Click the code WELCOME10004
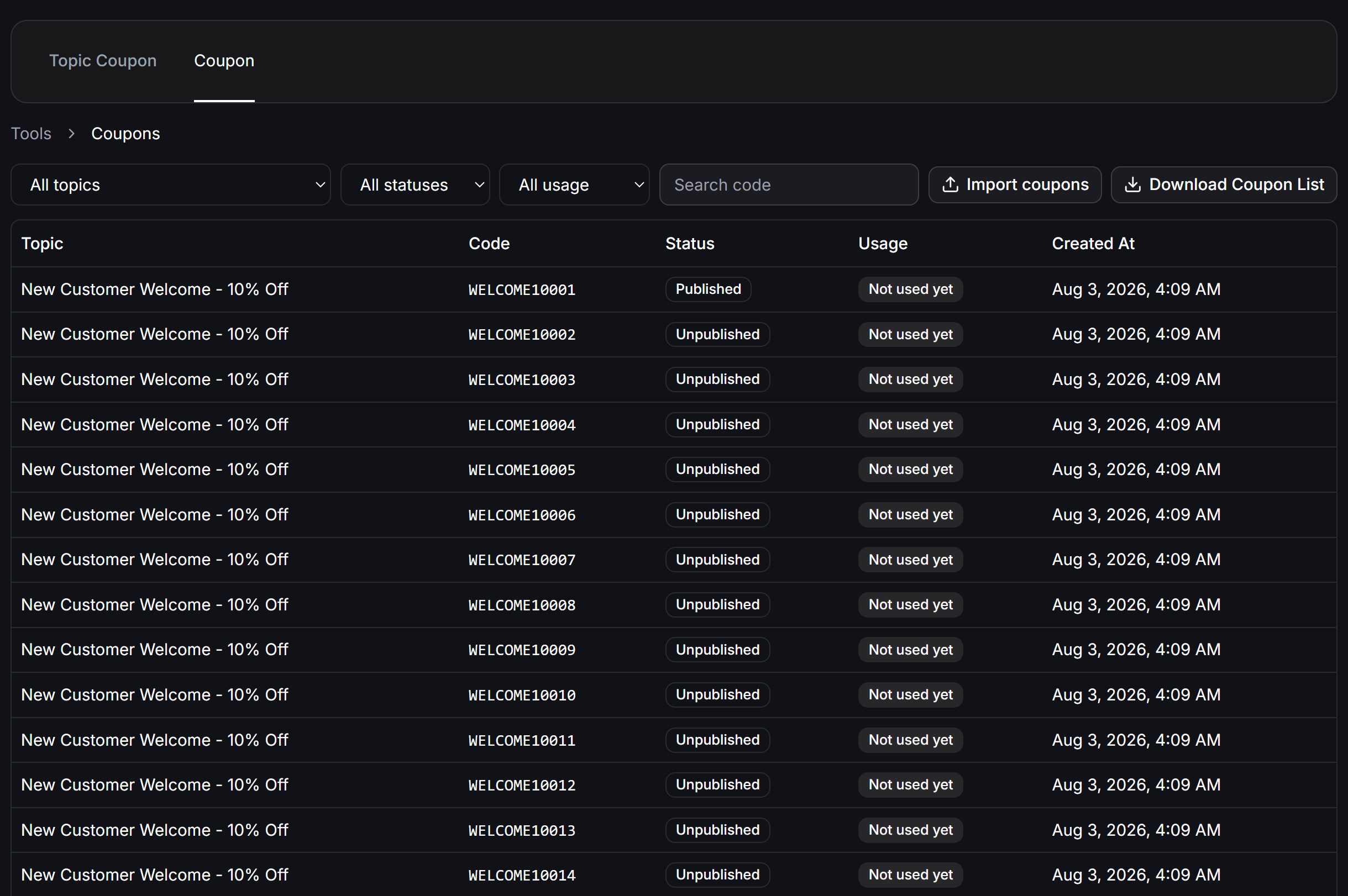Screen dimensions: 1348x896 [522, 425]
